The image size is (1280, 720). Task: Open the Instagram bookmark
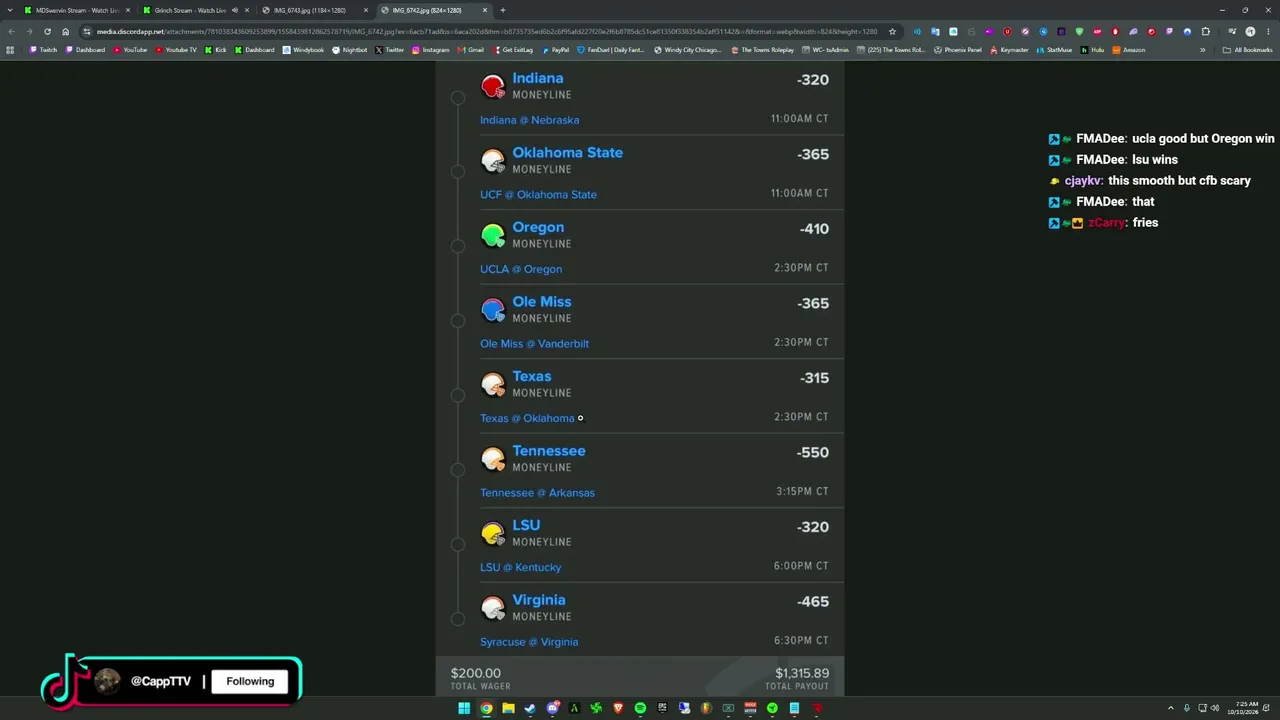tap(430, 50)
